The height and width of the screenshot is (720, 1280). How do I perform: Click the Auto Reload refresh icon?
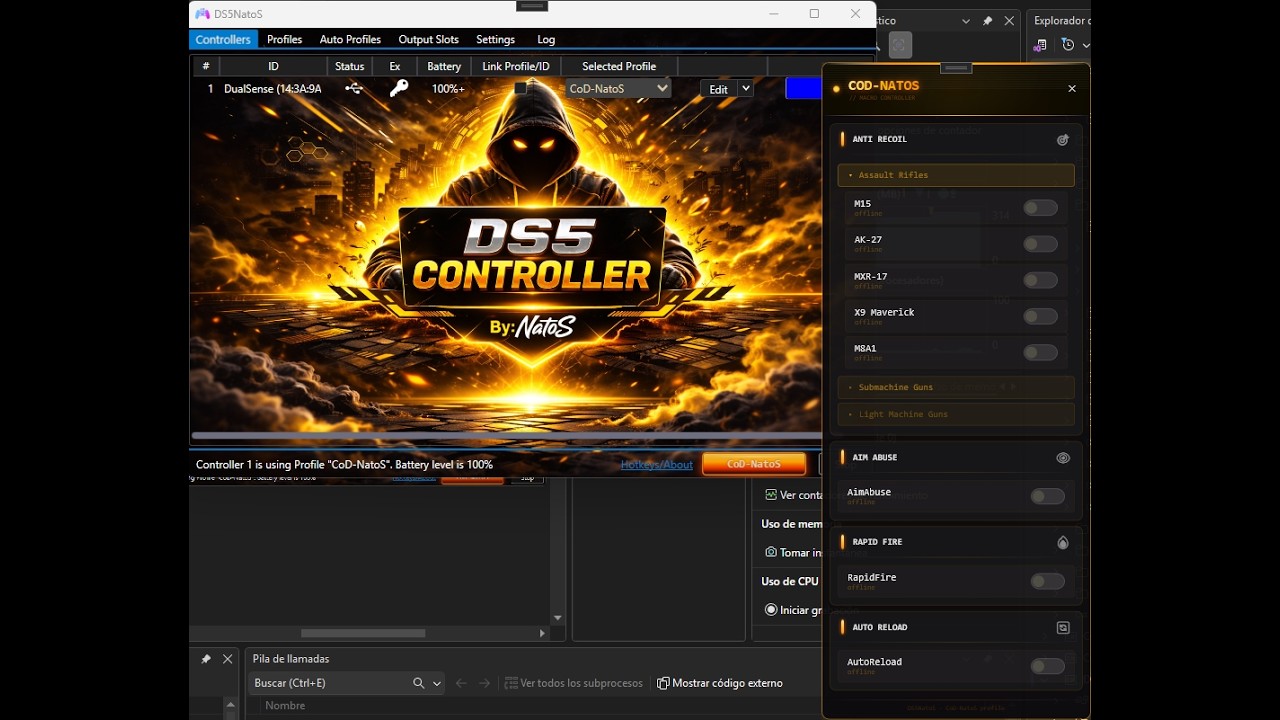pyautogui.click(x=1063, y=628)
